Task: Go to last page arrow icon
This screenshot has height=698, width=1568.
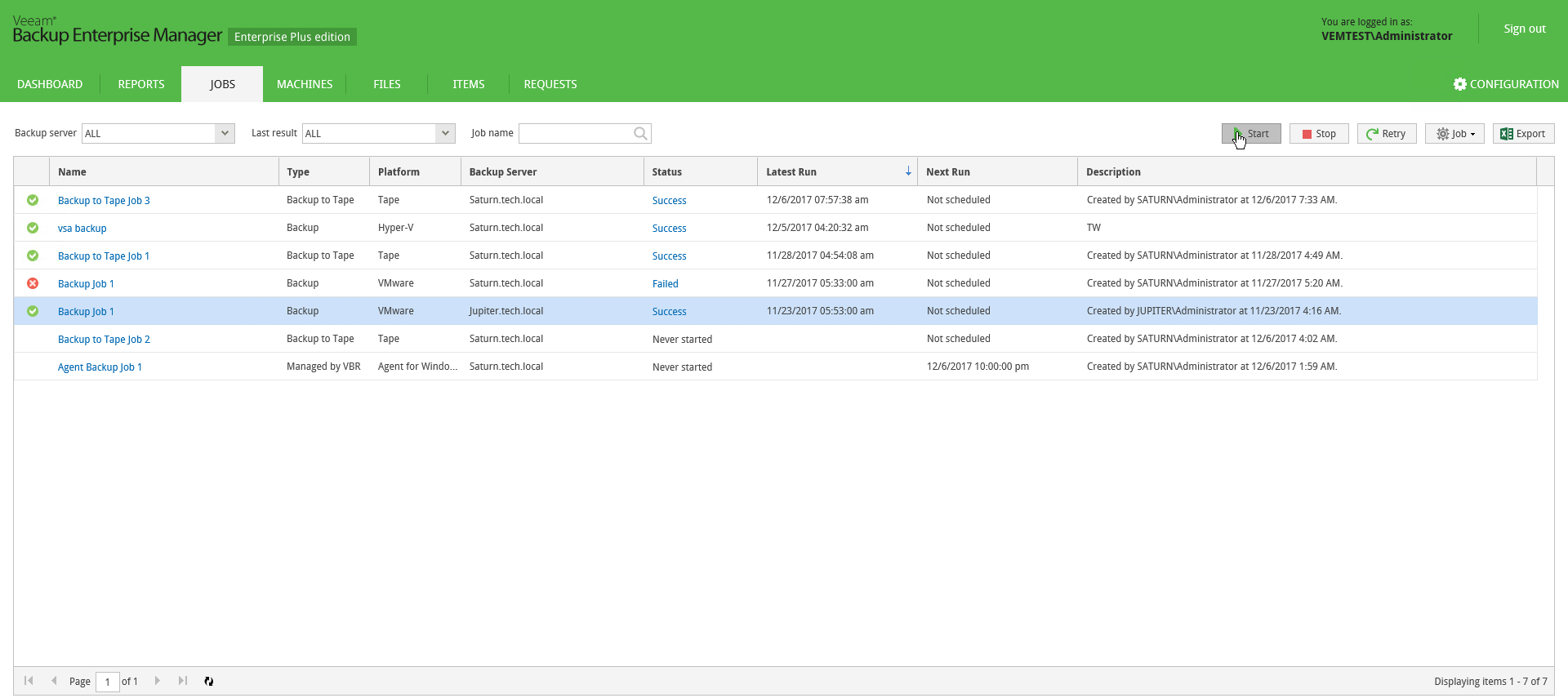Action: click(183, 681)
